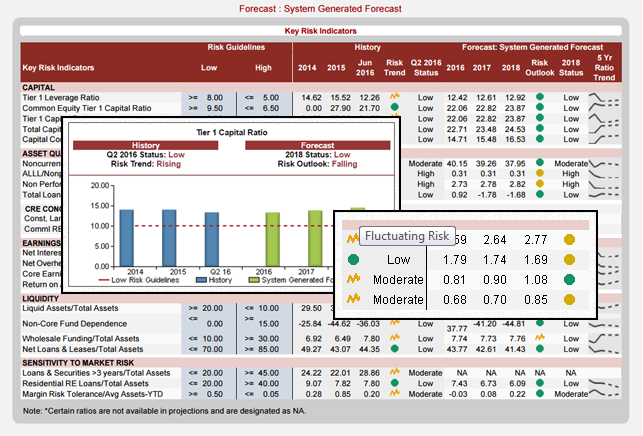
Task: Click the Fluctuating Risk tooltip
Action: 407,236
